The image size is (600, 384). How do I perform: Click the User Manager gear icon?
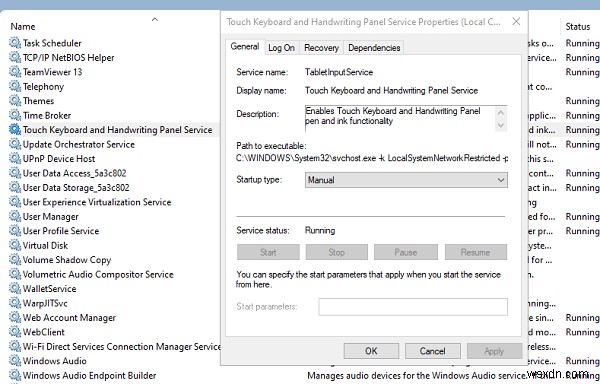[x=15, y=216]
